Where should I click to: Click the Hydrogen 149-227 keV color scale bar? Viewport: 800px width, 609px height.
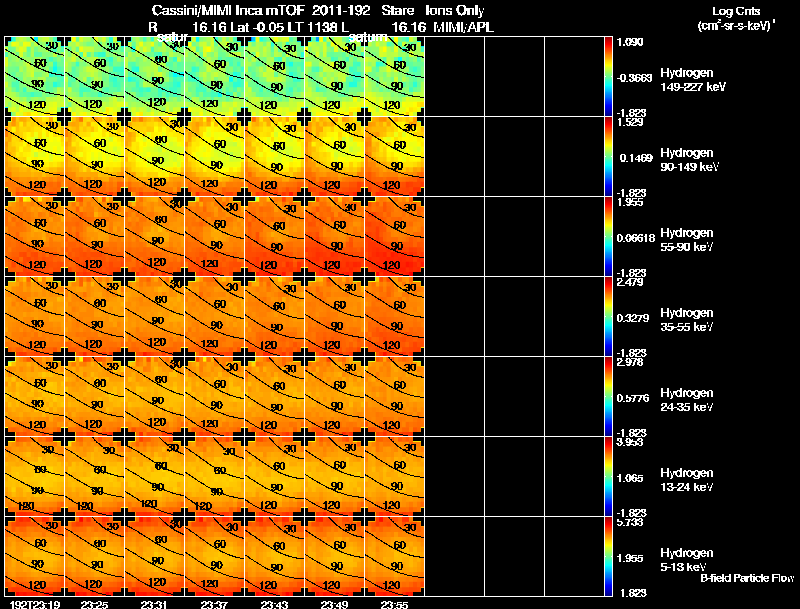(608, 77)
